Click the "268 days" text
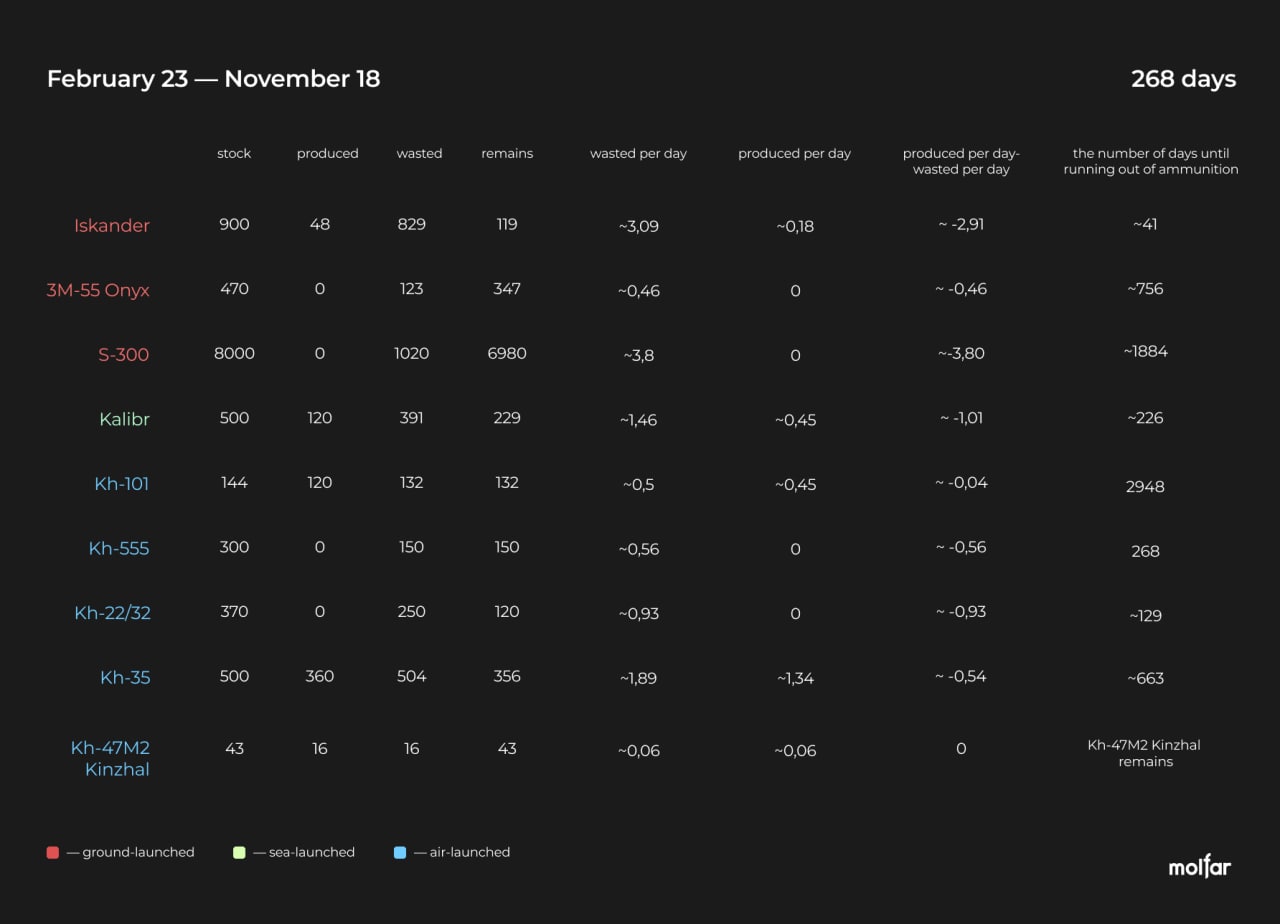The height and width of the screenshot is (924, 1280). (1183, 80)
